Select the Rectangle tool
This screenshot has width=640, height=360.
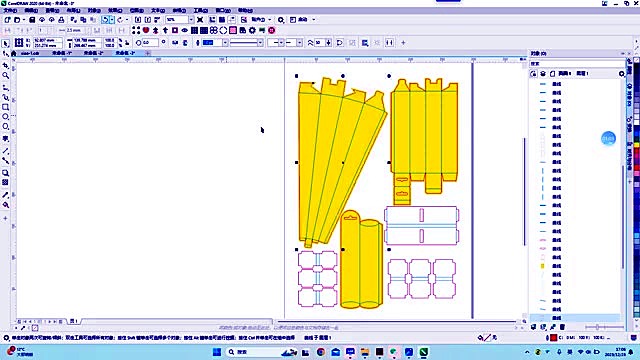coord(5,107)
